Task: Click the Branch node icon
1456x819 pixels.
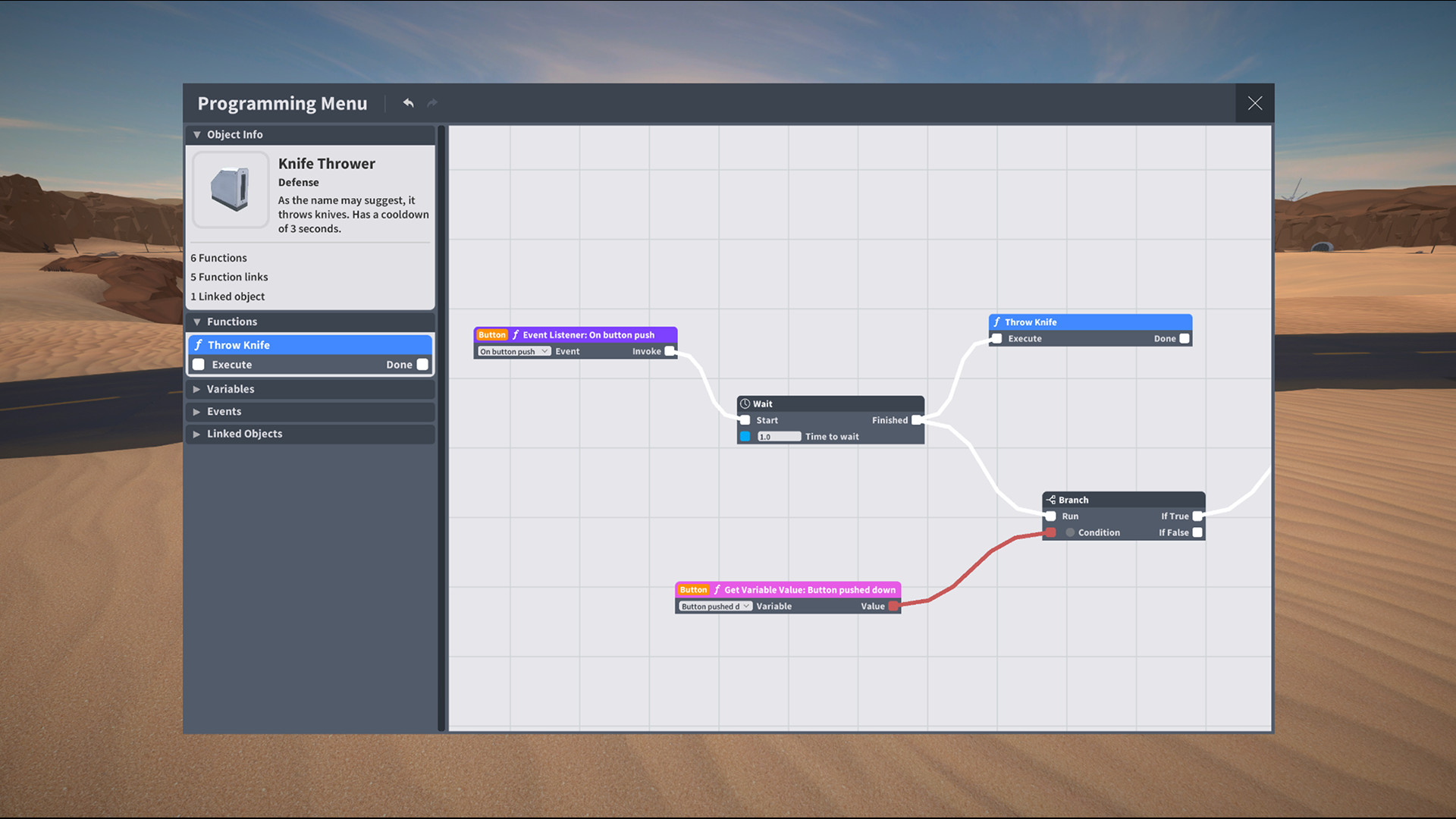Action: [1052, 499]
